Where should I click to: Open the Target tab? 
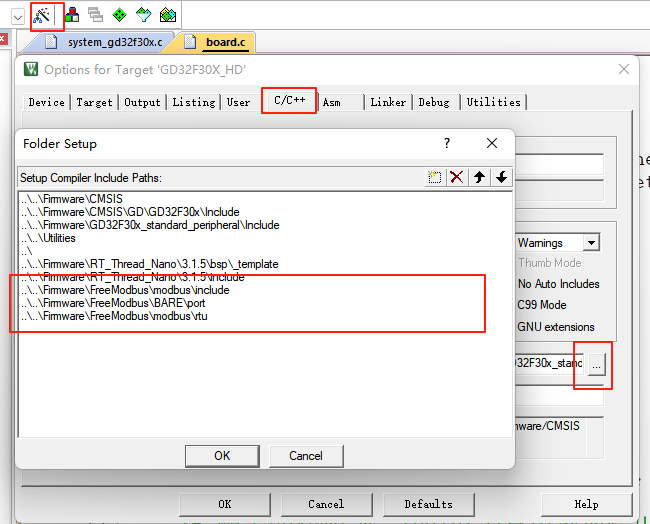click(x=95, y=102)
